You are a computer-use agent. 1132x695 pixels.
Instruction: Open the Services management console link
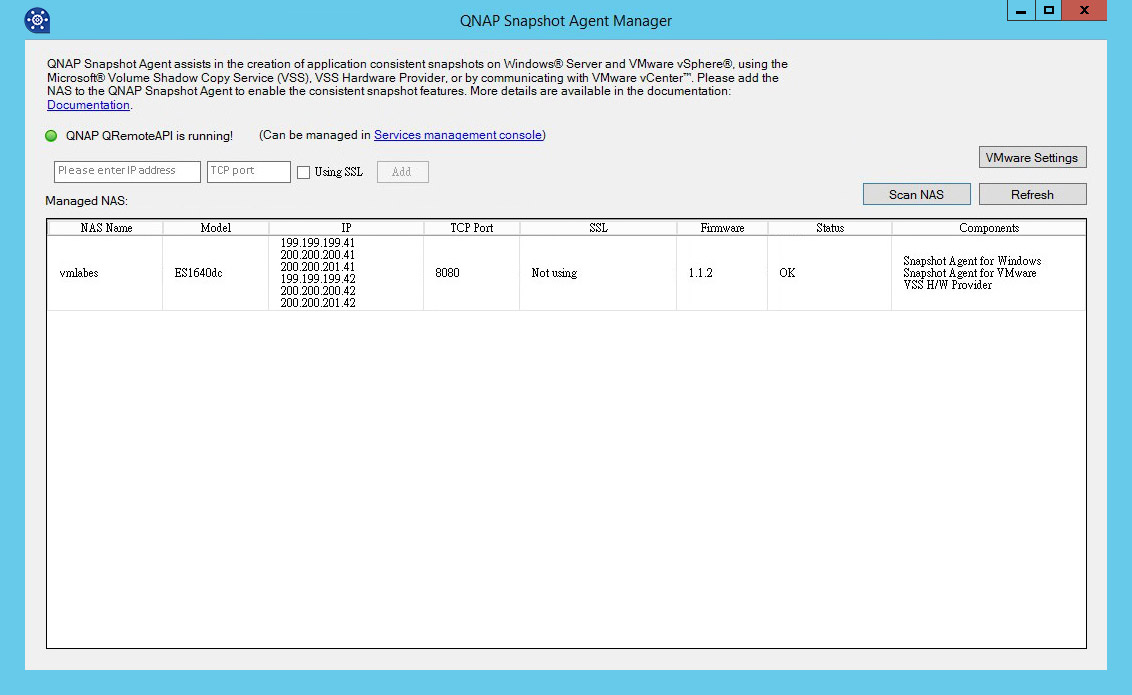point(458,135)
